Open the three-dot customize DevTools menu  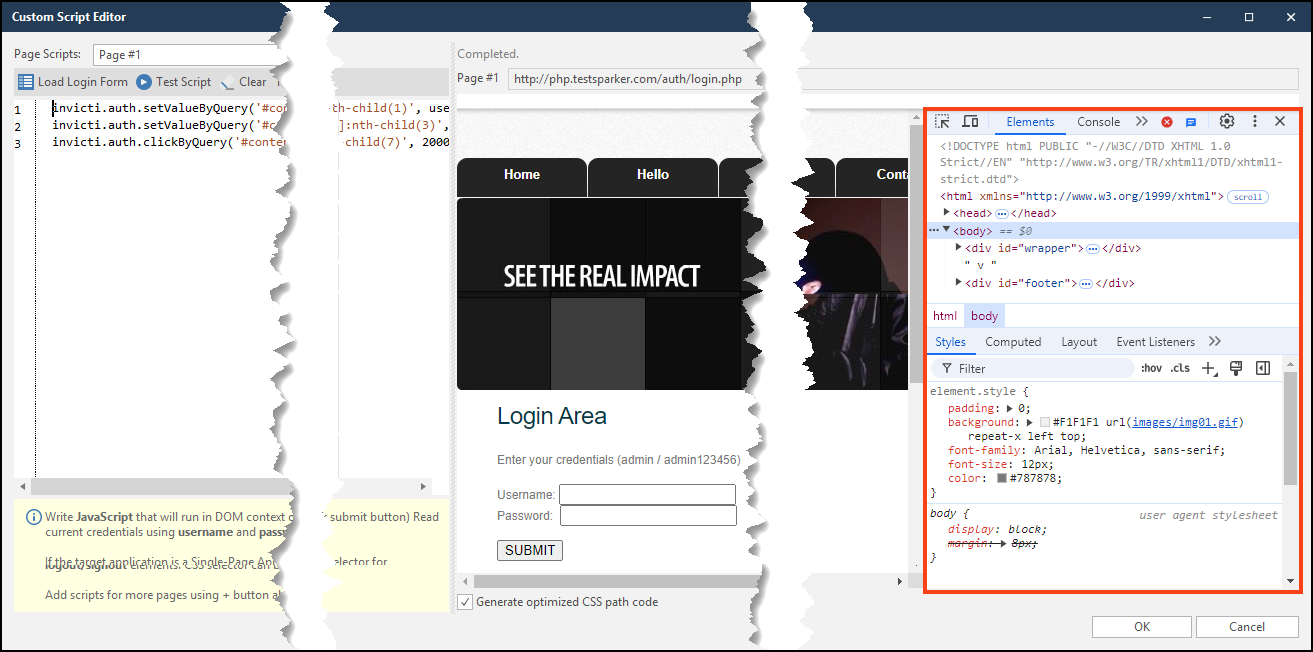(x=1254, y=121)
